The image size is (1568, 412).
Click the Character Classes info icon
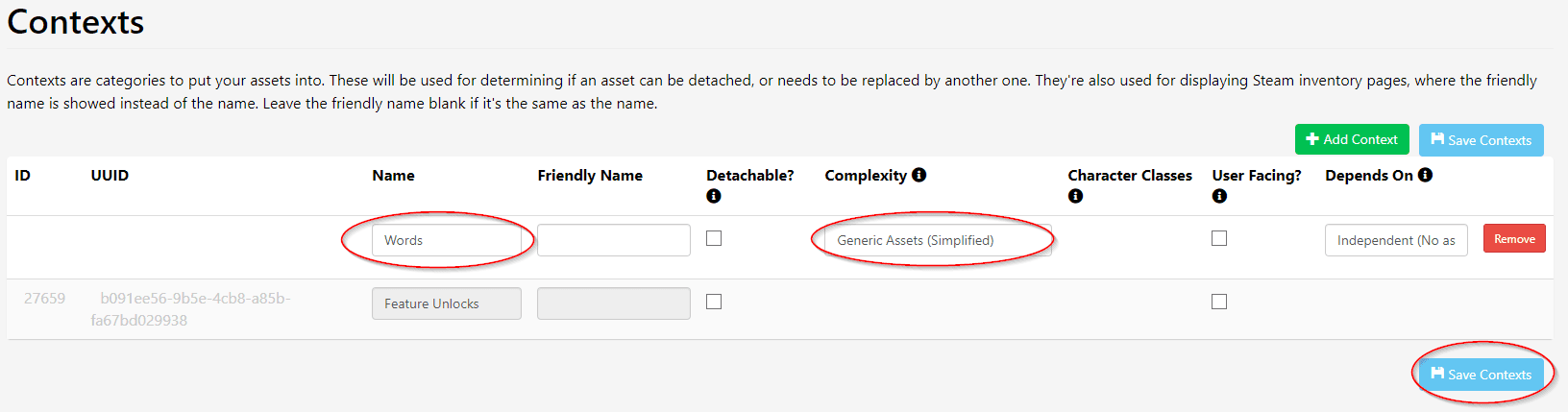point(1075,196)
